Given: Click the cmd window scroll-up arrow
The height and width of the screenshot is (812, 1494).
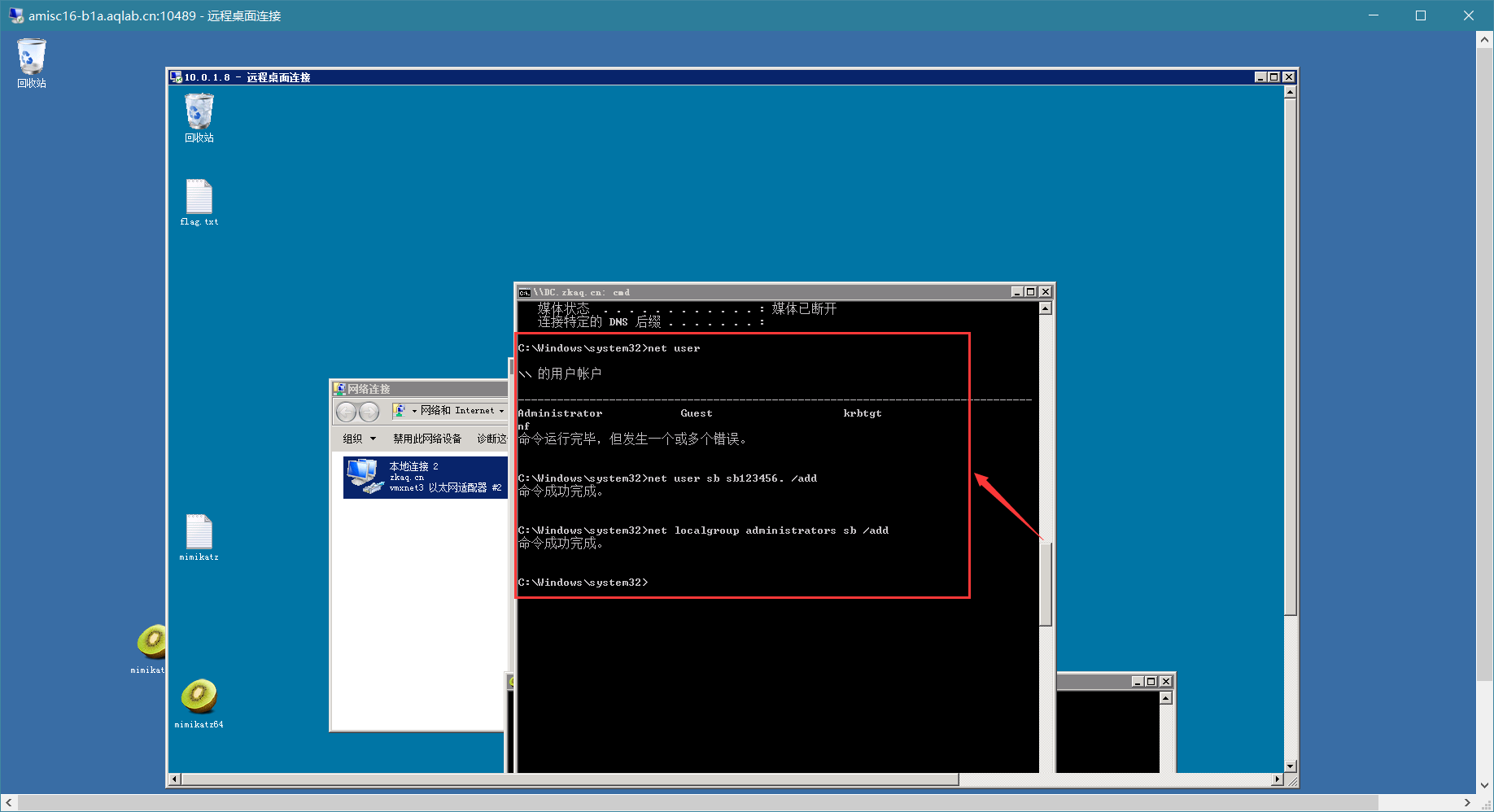Looking at the screenshot, I should (x=1046, y=308).
